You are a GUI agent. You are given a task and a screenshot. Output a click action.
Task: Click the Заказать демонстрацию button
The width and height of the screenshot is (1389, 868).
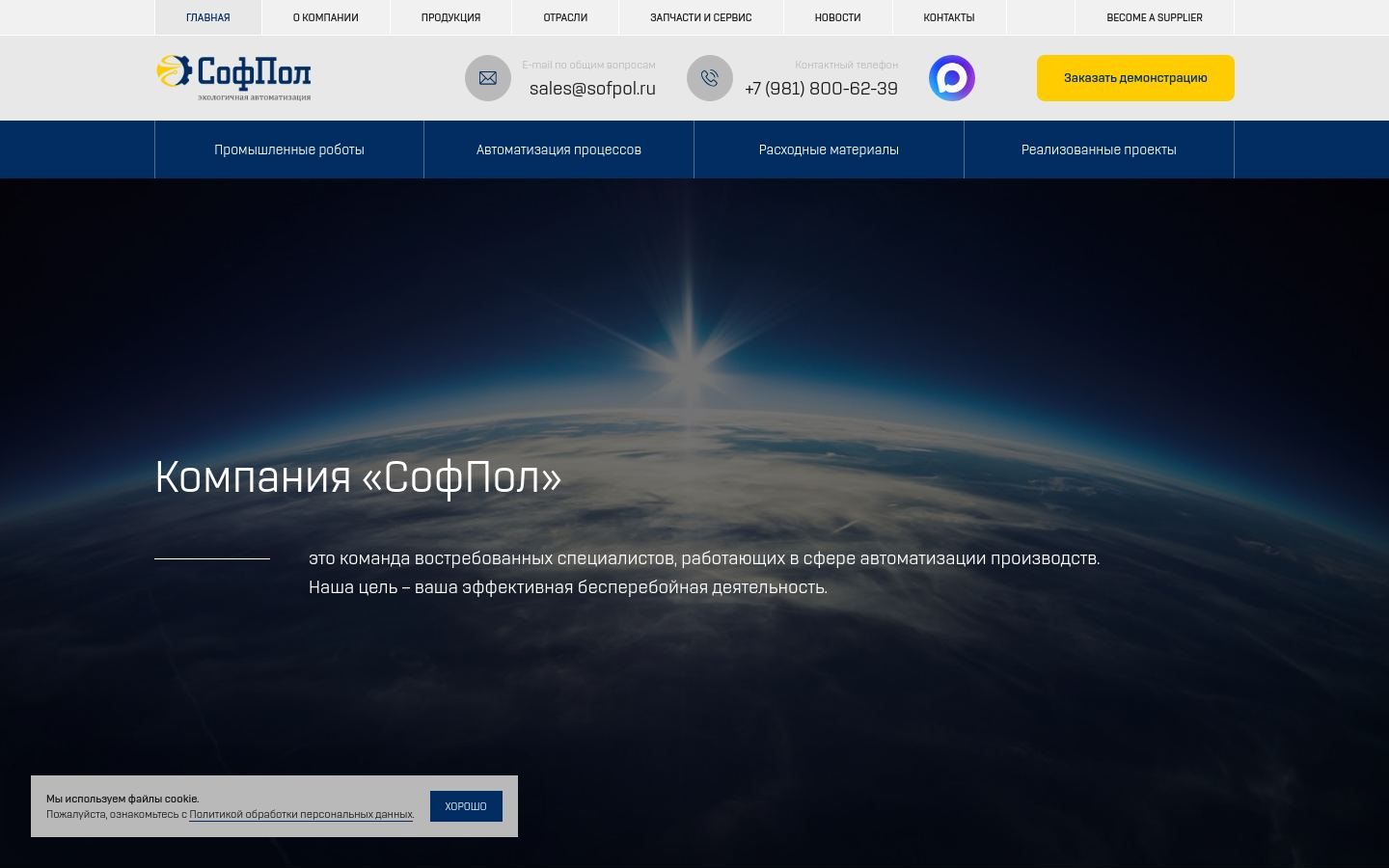(x=1135, y=78)
